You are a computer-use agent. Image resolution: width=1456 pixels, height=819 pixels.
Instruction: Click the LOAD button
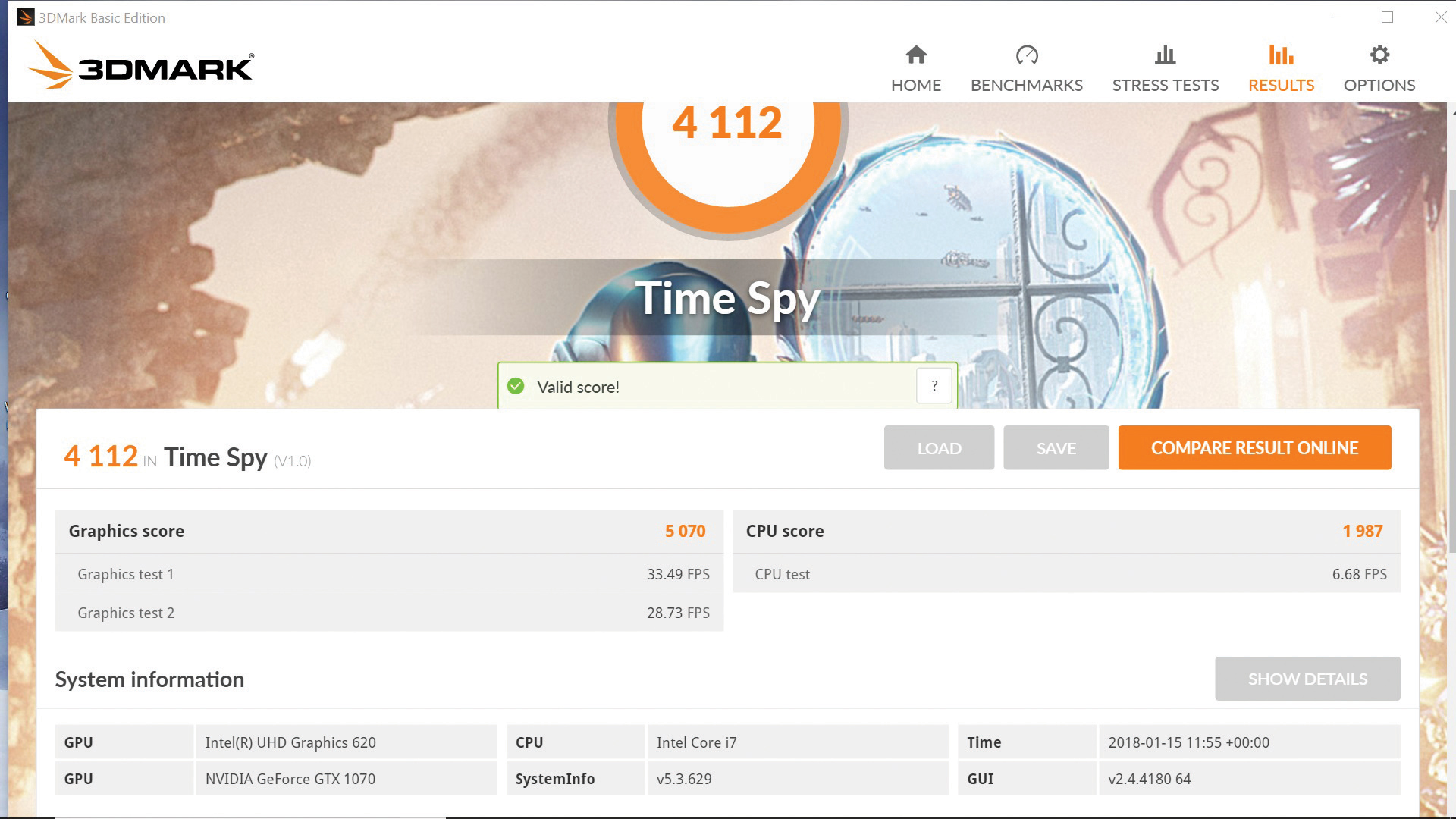point(939,447)
